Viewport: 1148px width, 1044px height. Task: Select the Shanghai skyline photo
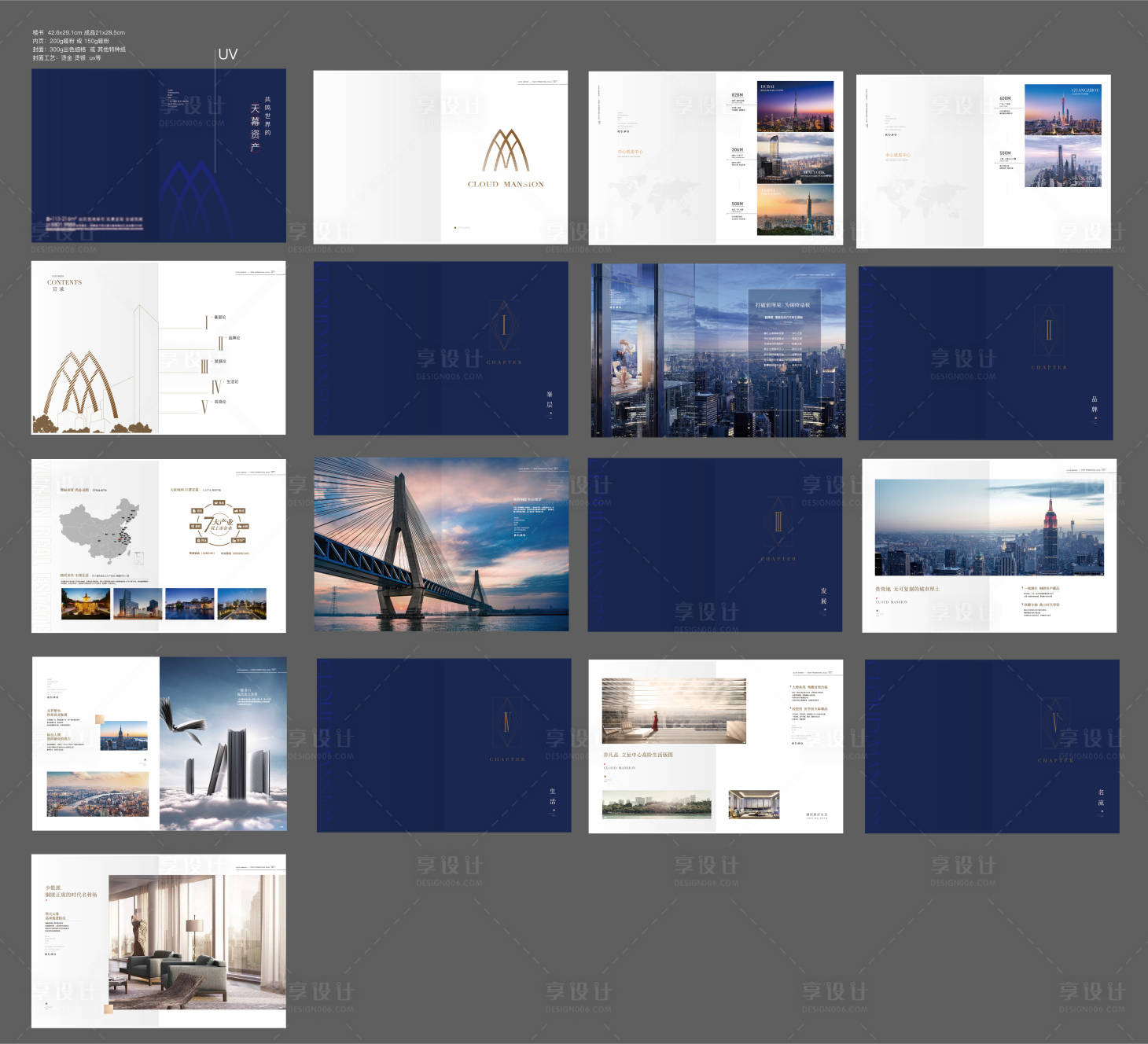click(x=1062, y=163)
